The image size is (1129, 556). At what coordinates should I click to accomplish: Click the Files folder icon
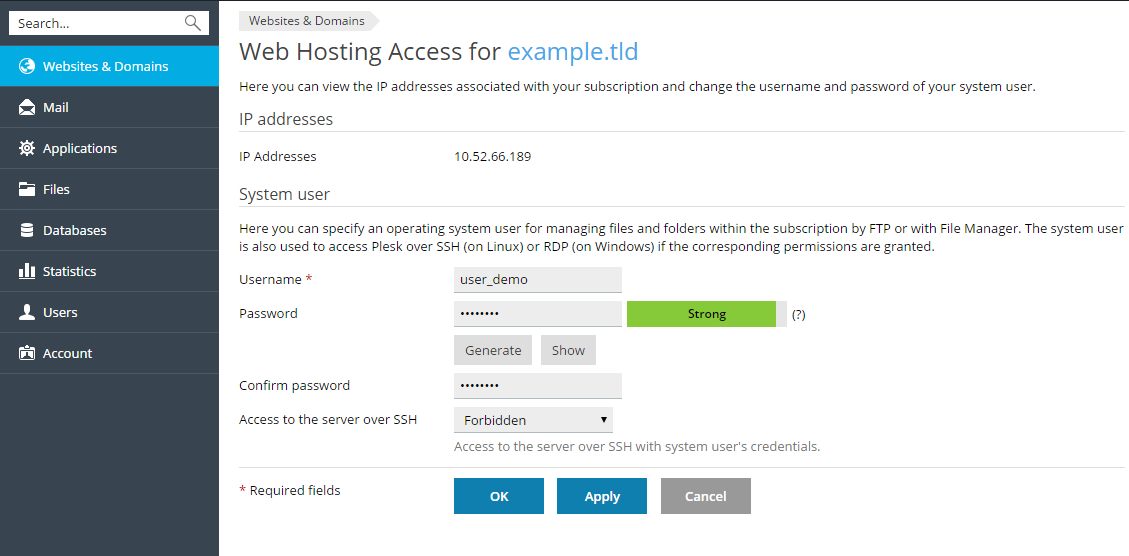click(x=26, y=189)
